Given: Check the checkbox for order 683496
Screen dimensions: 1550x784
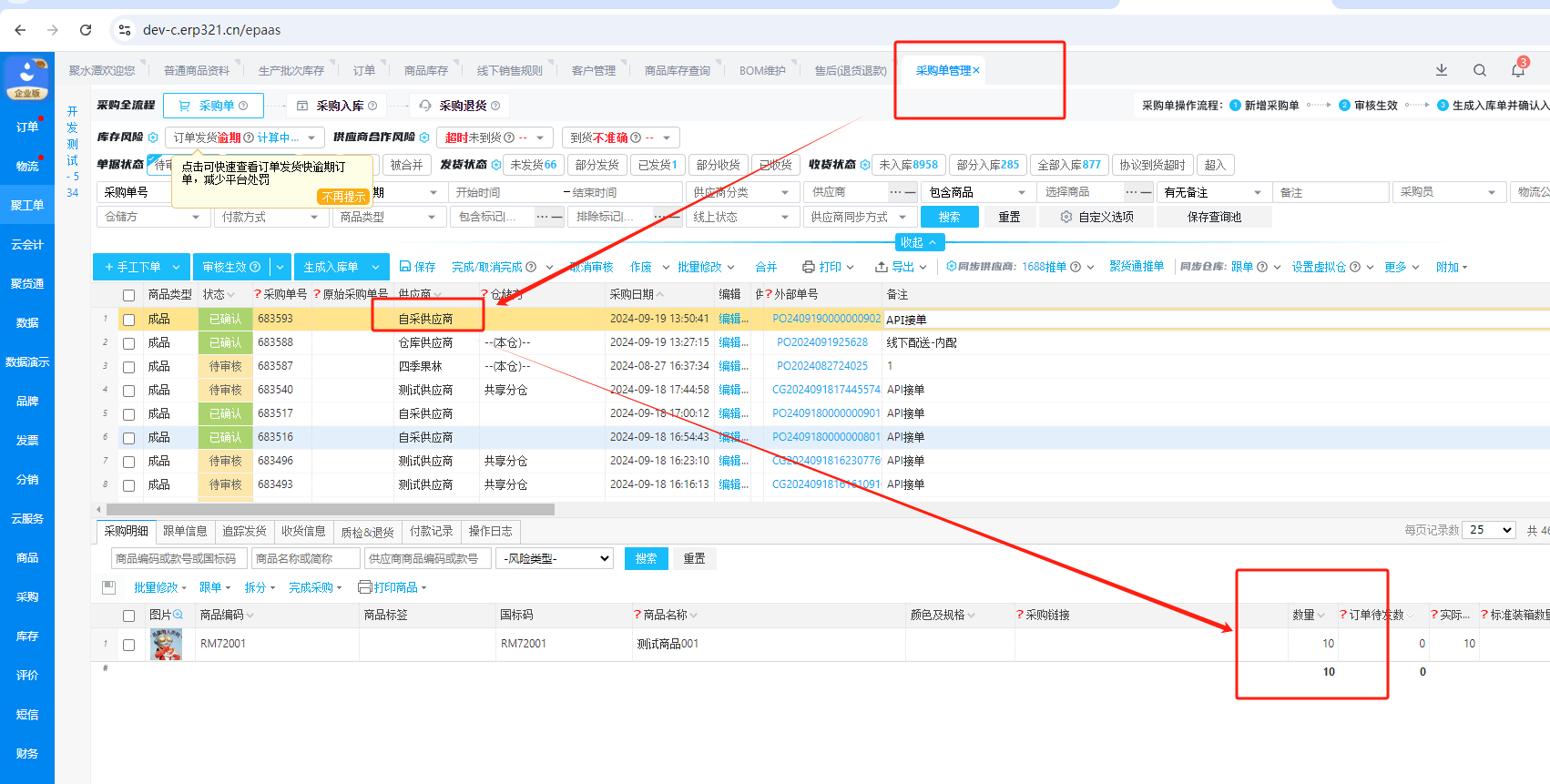Looking at the screenshot, I should click(128, 462).
